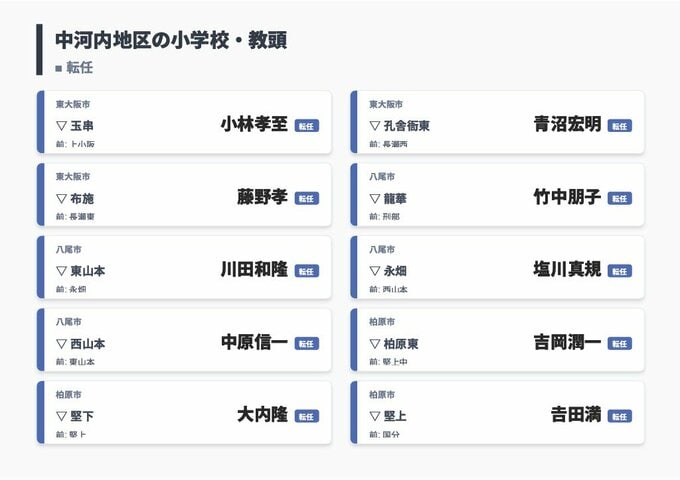Open the 中原信一 card name
This screenshot has width=680, height=480.
coord(254,342)
